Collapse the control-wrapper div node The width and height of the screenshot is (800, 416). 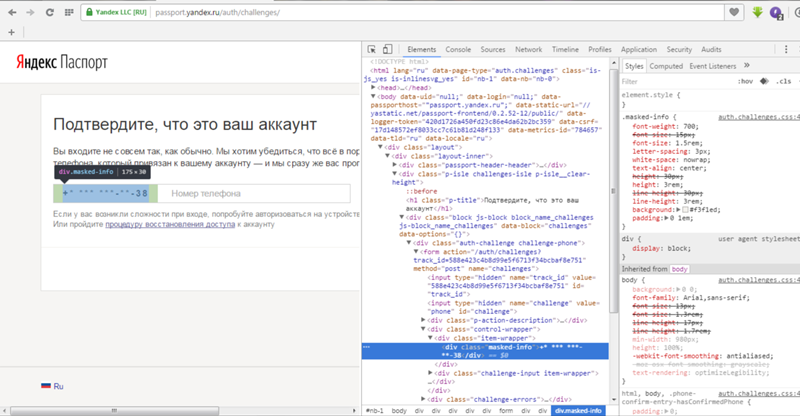(423, 329)
